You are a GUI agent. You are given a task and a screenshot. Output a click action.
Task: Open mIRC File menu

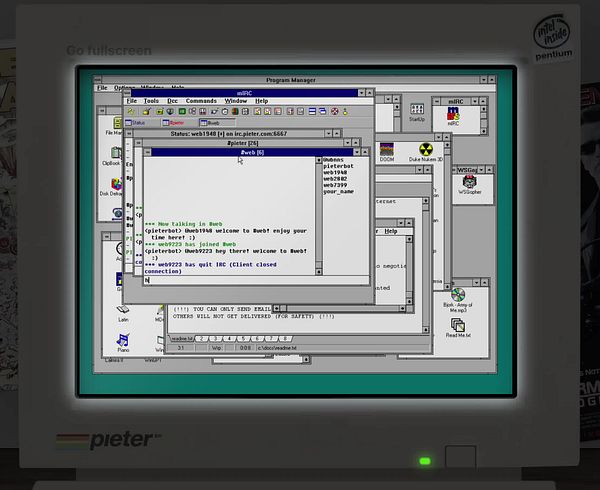pos(132,101)
